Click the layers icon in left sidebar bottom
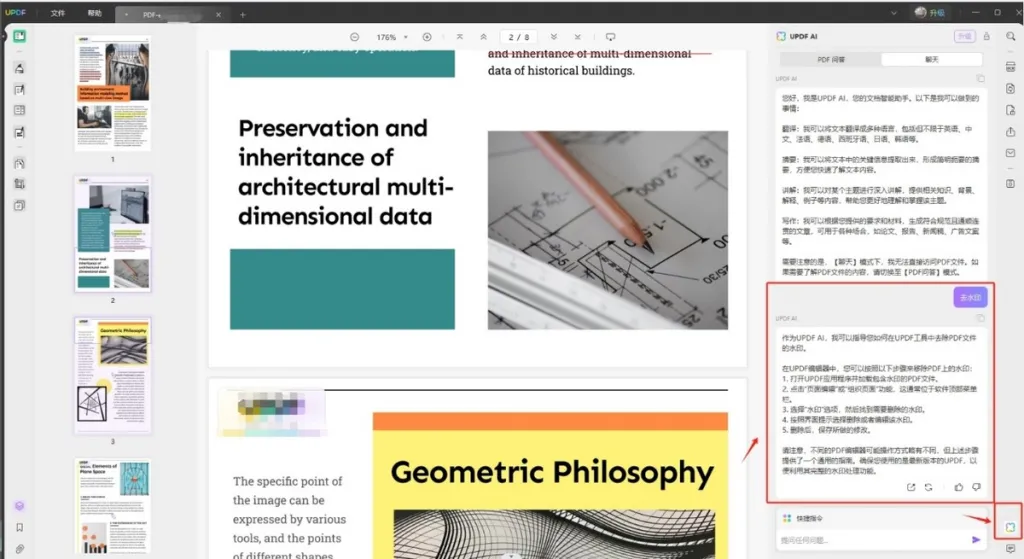1024x559 pixels. 20,506
